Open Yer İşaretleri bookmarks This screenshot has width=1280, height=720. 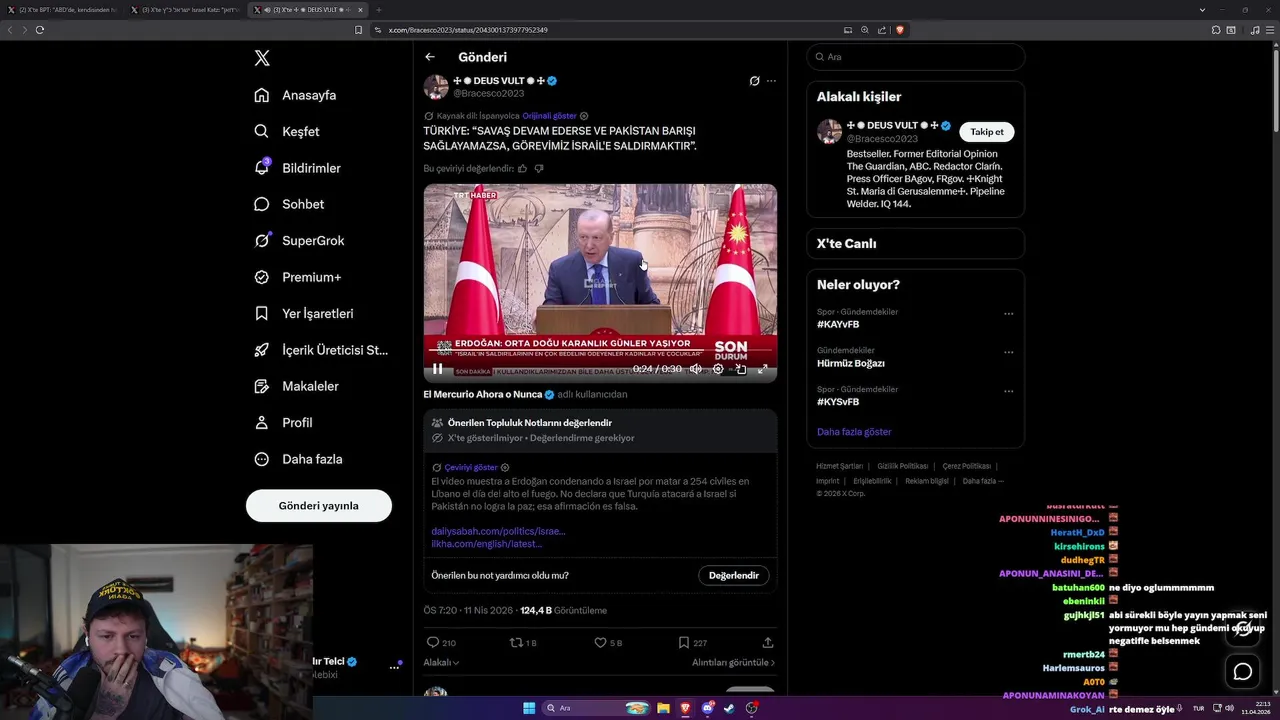click(304, 313)
